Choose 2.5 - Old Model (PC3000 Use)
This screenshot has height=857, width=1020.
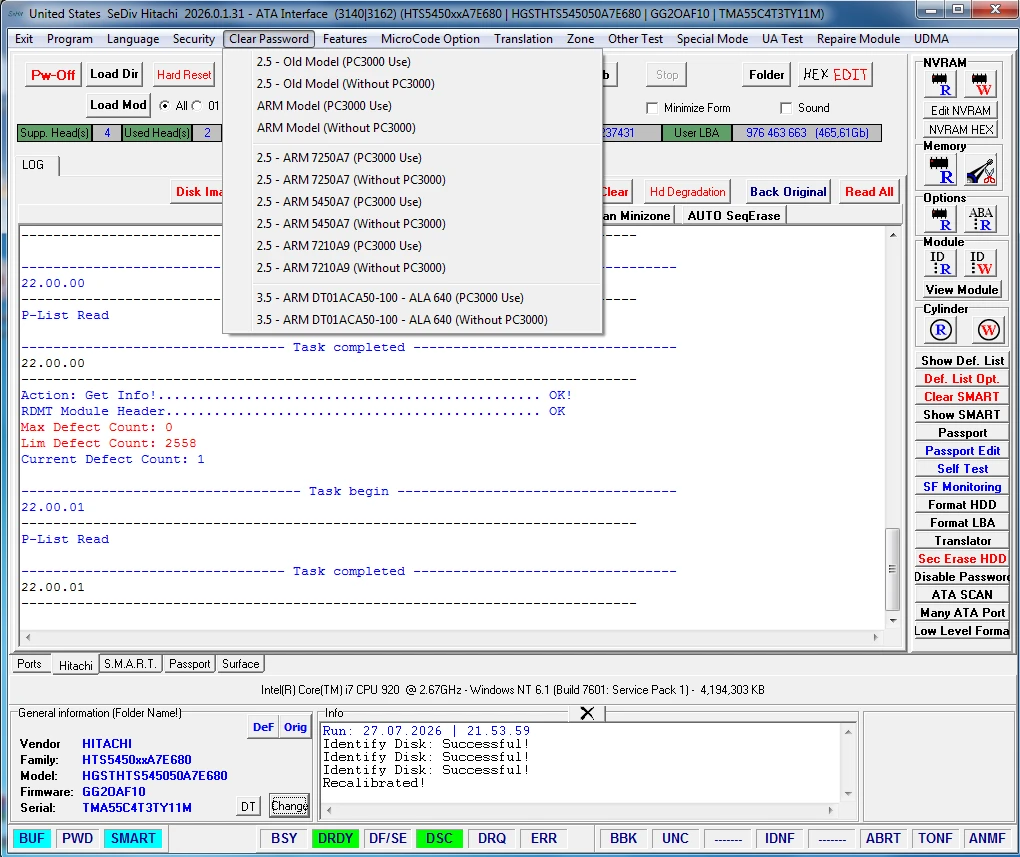pyautogui.click(x=412, y=62)
